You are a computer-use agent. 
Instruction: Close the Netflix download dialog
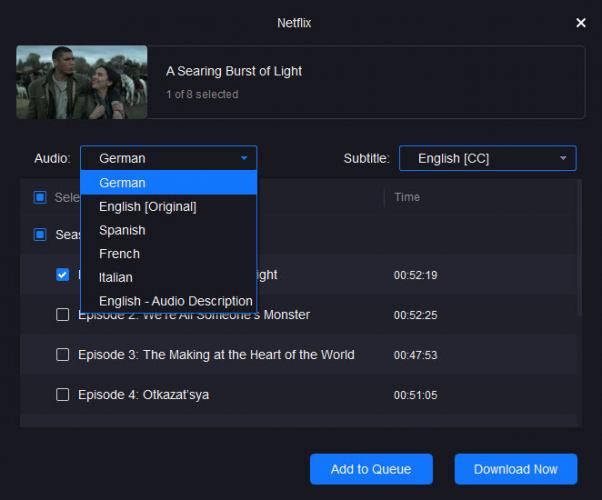click(x=581, y=22)
